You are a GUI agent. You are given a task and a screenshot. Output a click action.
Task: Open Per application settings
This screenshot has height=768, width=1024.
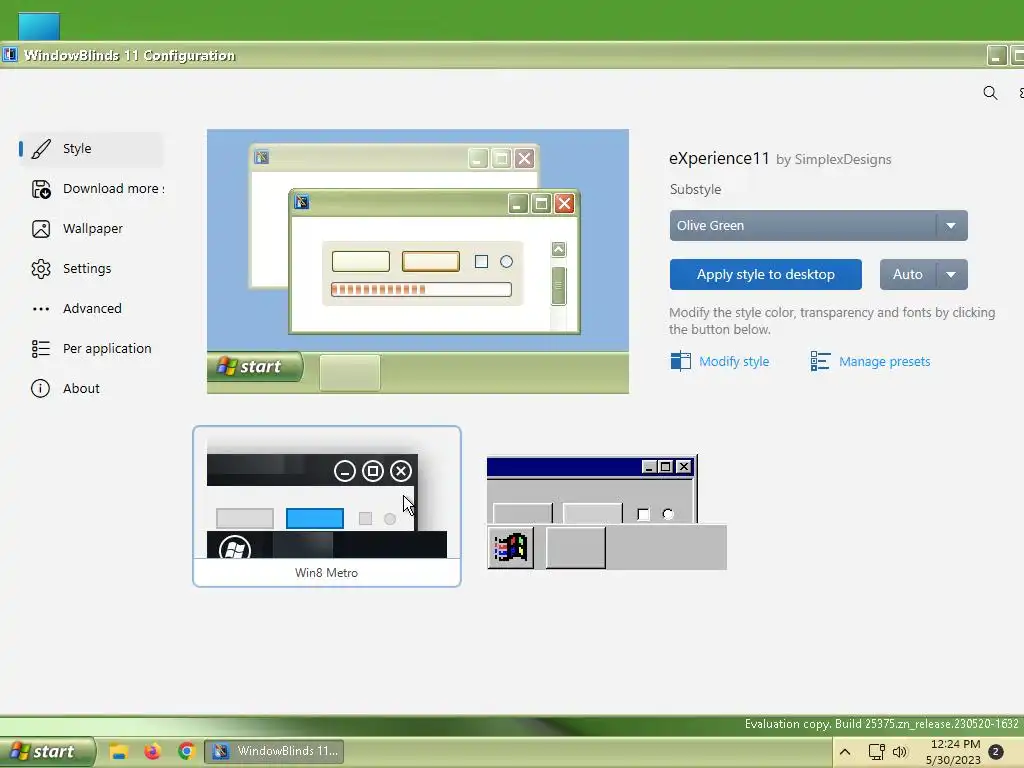pyautogui.click(x=91, y=349)
